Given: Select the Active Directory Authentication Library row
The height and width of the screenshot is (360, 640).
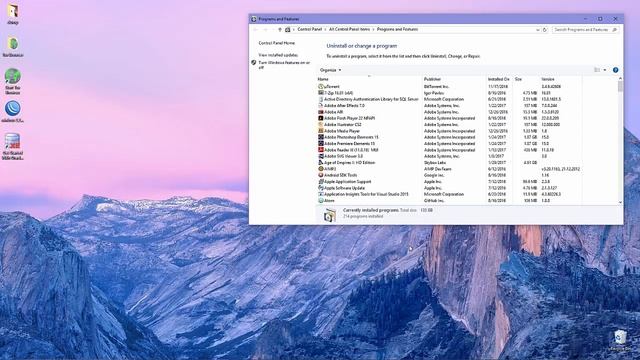Looking at the screenshot, I should pos(449,99).
